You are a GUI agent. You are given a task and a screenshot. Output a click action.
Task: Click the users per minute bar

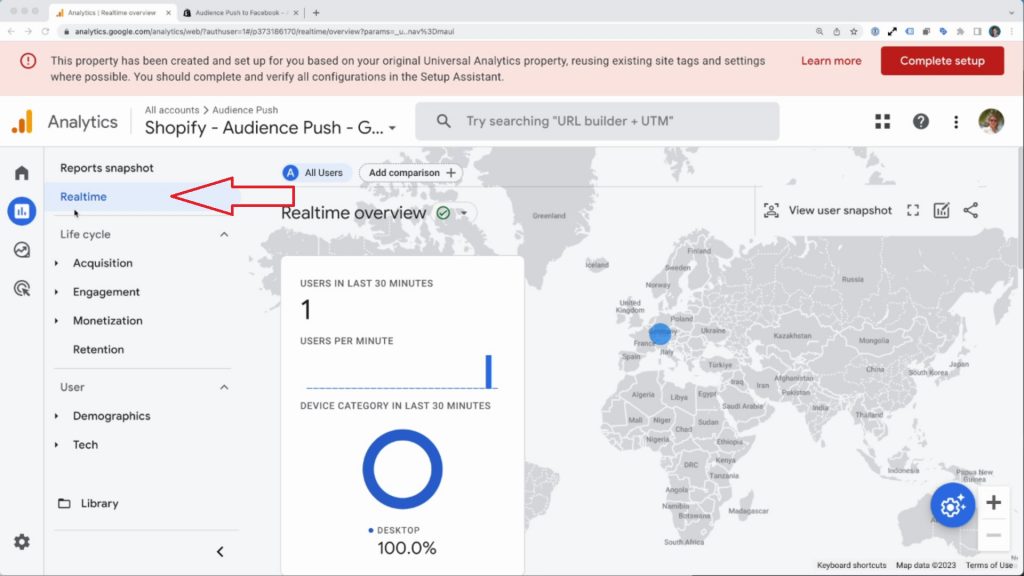[x=488, y=372]
